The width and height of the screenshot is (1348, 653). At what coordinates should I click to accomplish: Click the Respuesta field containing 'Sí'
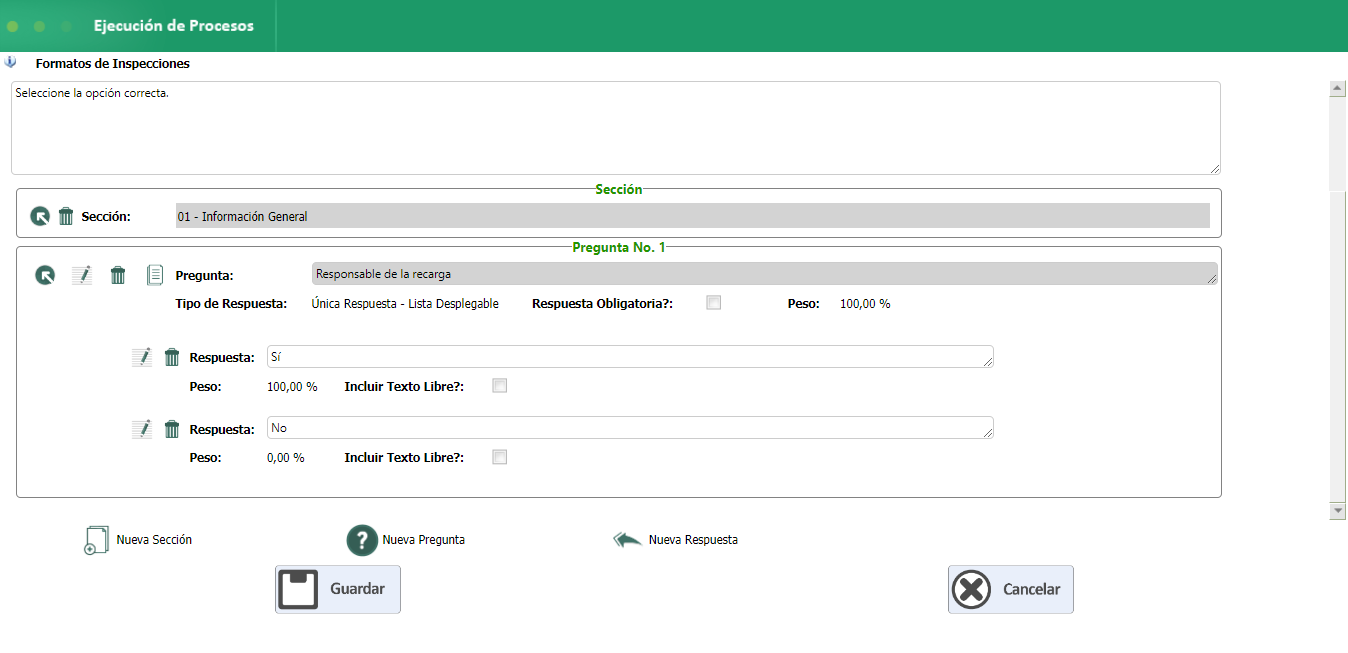[630, 357]
